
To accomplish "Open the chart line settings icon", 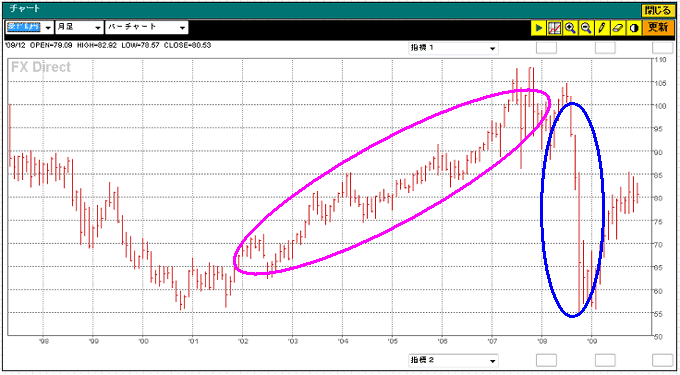I will 555,28.
